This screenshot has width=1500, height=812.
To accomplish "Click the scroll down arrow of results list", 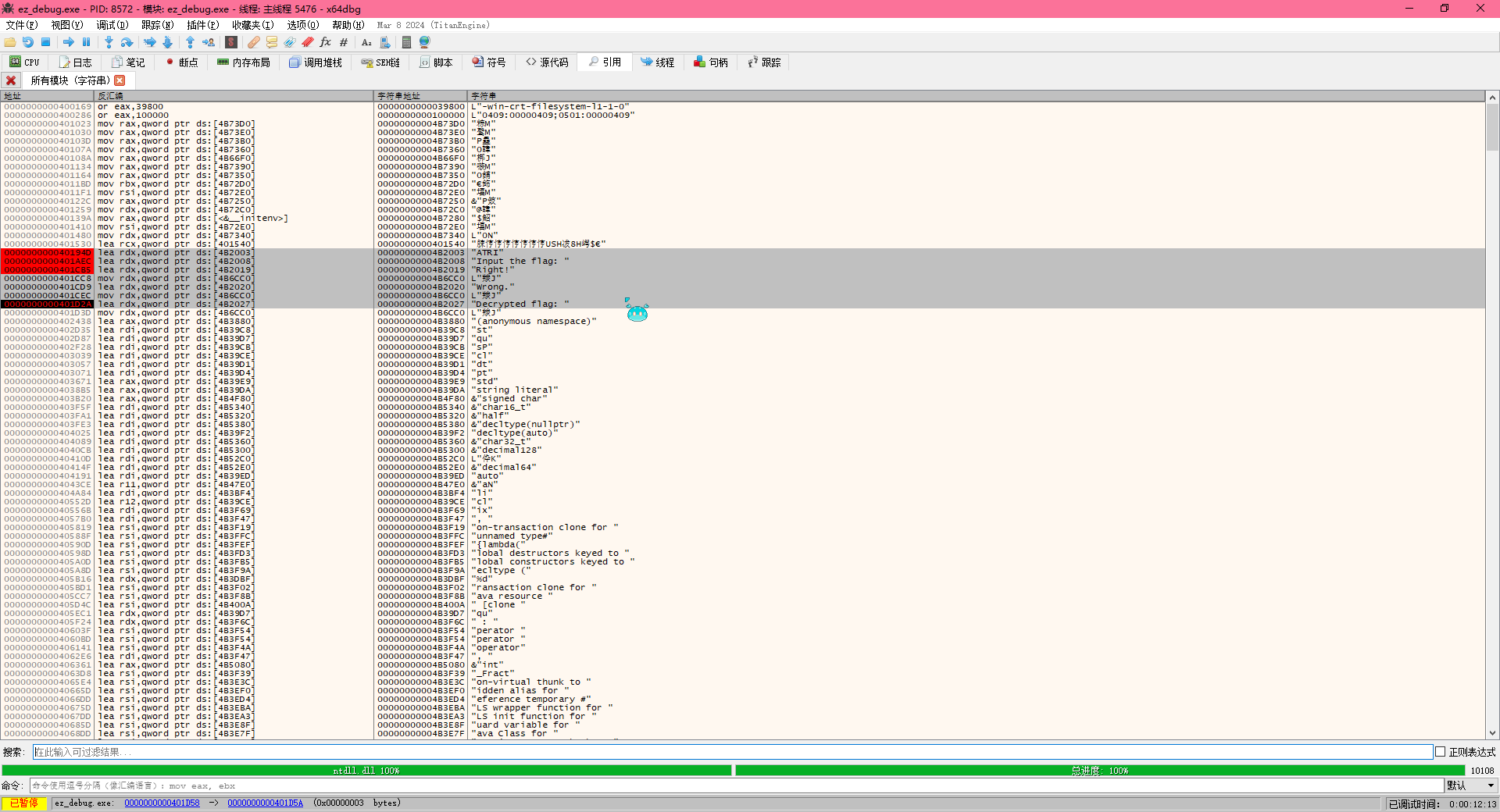I will pos(1492,733).
